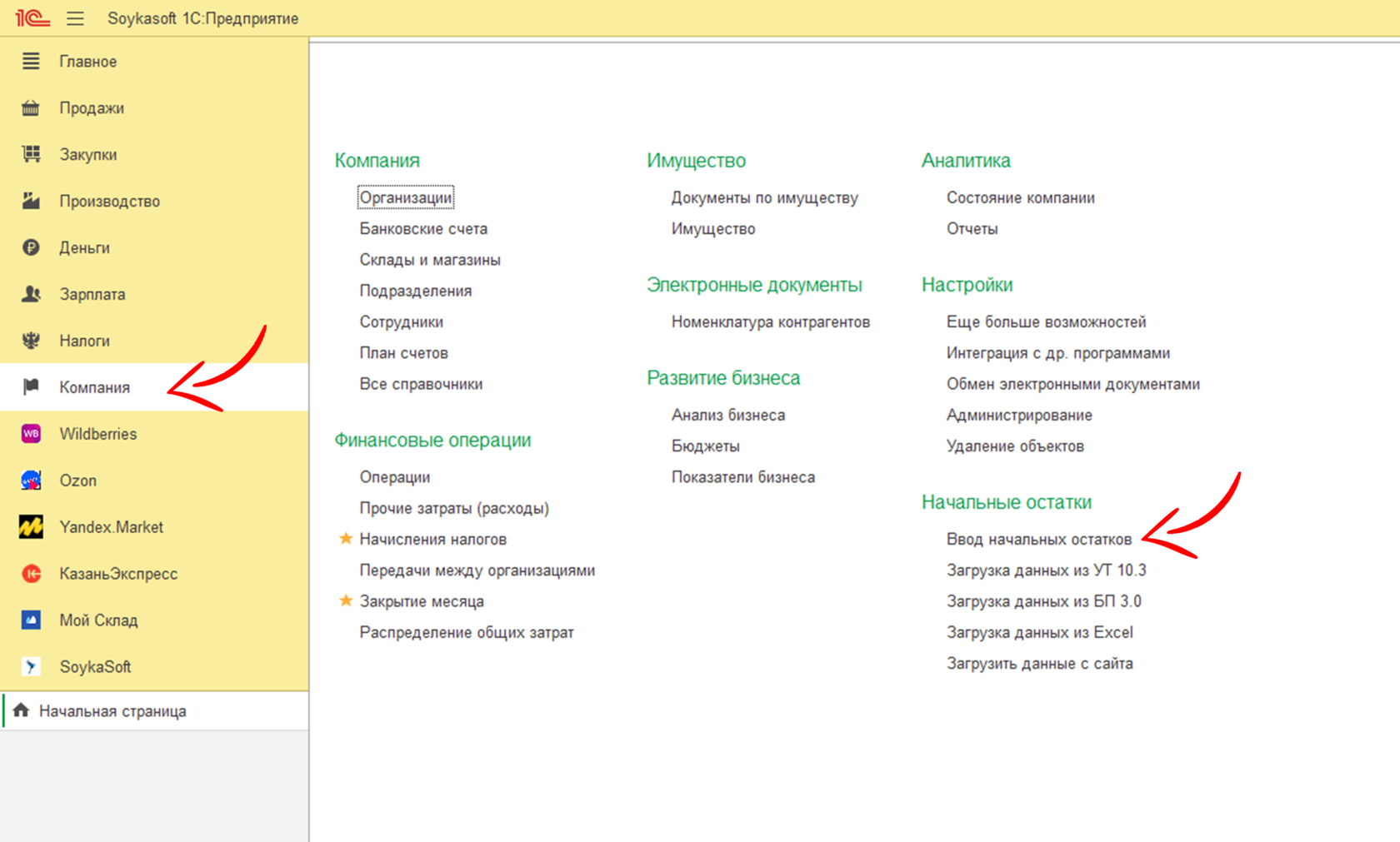This screenshot has height=842, width=1400.
Task: Select the Закупки cart icon
Action: coord(31,154)
